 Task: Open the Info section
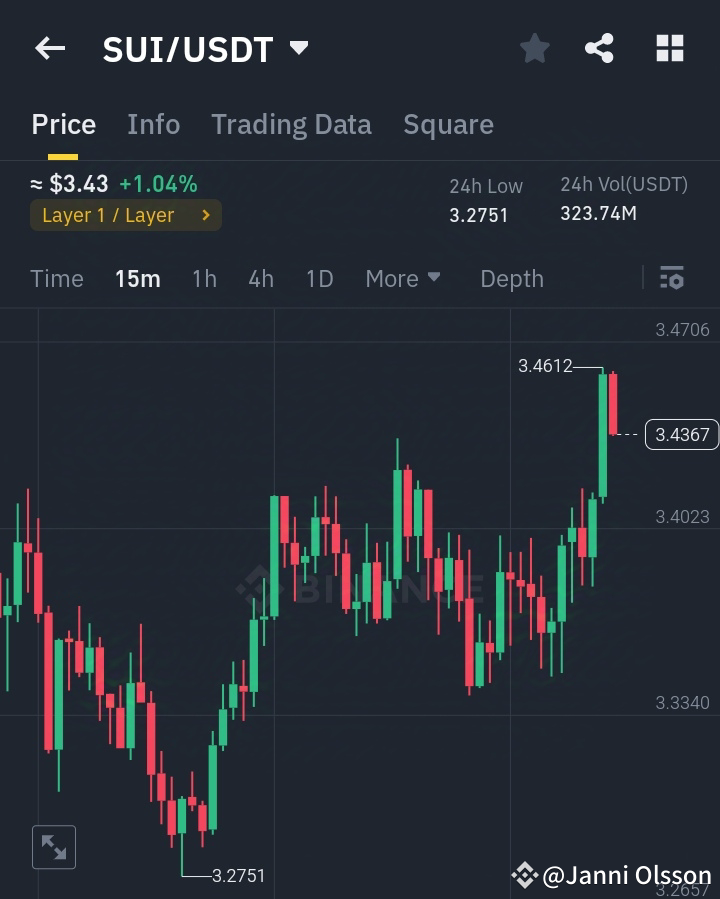pyautogui.click(x=153, y=124)
